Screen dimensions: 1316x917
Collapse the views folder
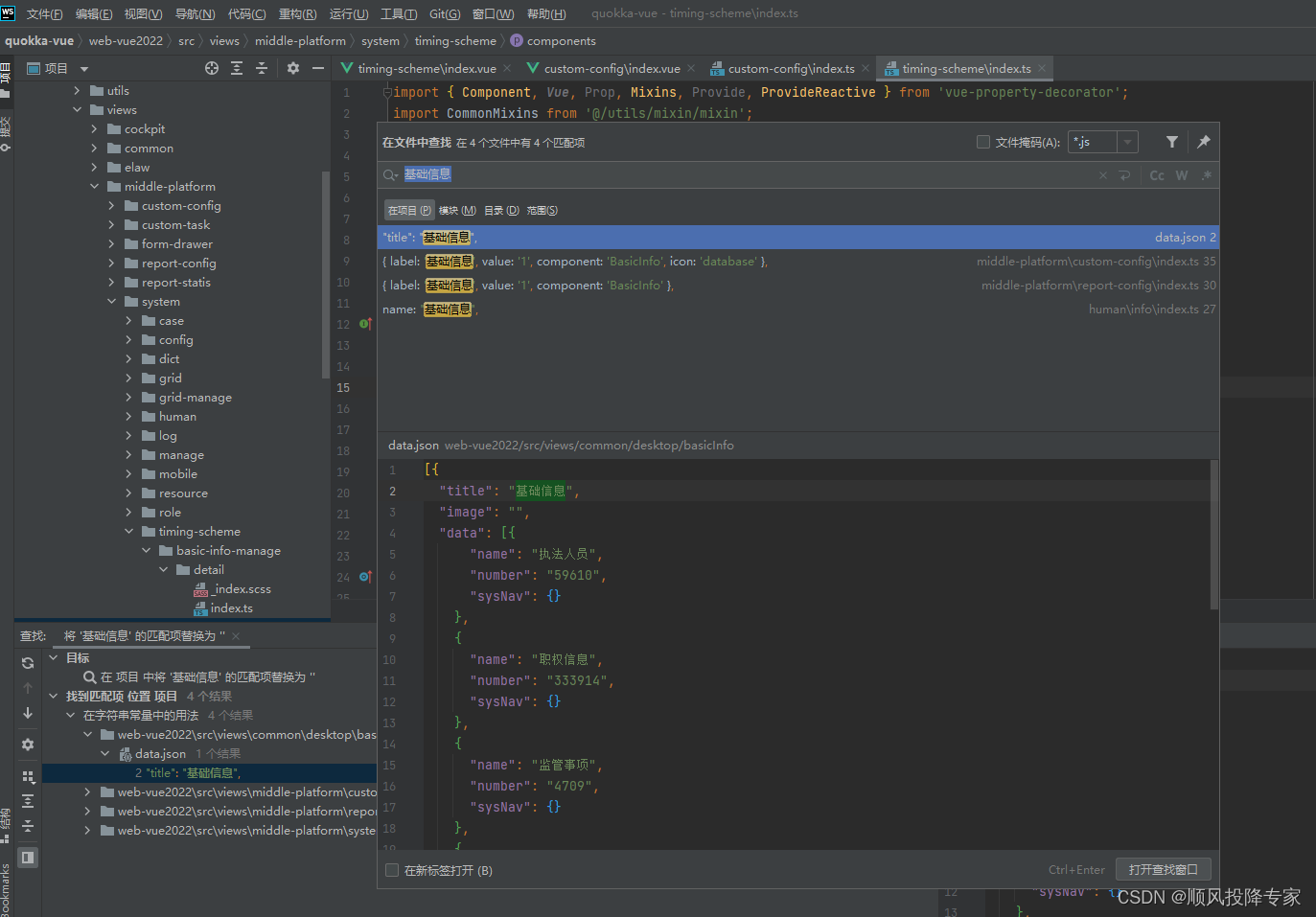click(77, 110)
